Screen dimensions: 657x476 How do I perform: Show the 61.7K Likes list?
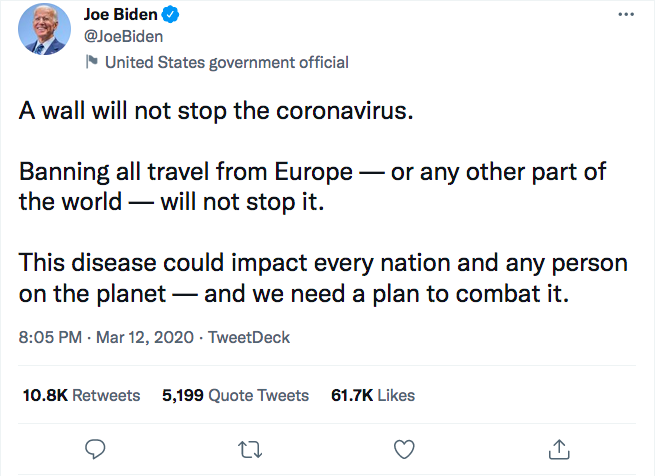pyautogui.click(x=372, y=395)
